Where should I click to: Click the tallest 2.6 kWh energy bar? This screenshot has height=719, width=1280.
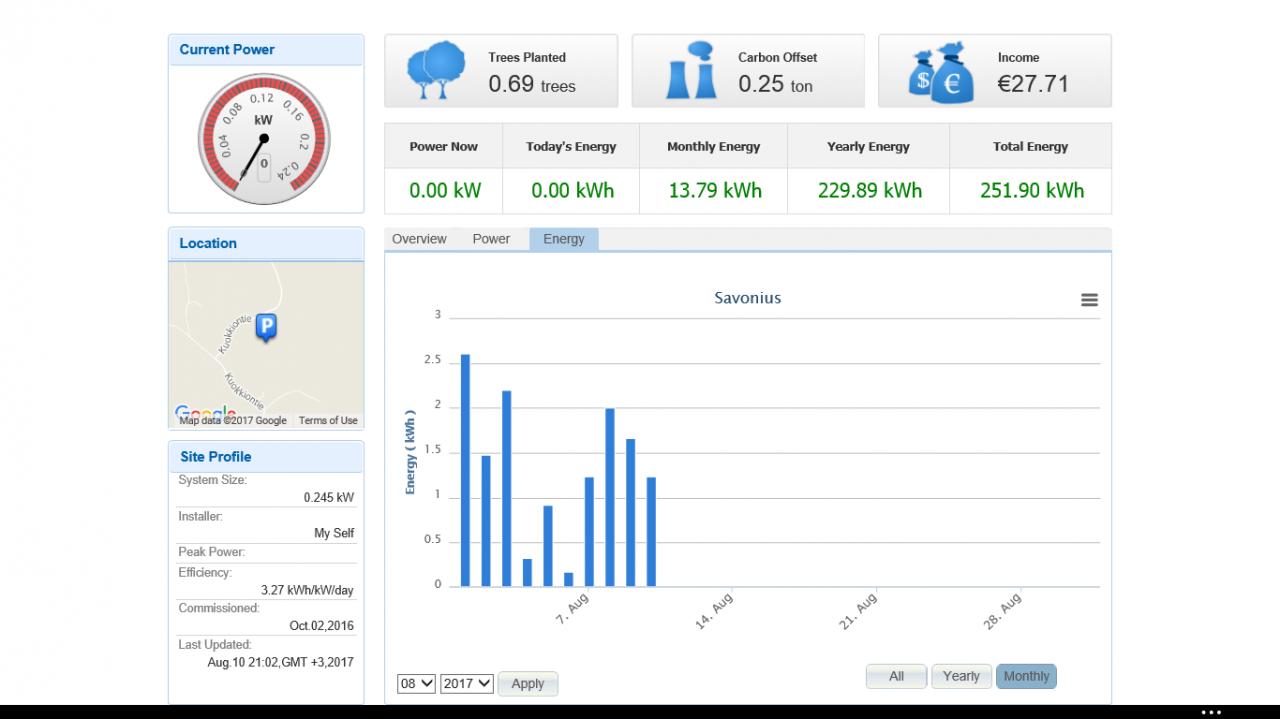tap(465, 470)
